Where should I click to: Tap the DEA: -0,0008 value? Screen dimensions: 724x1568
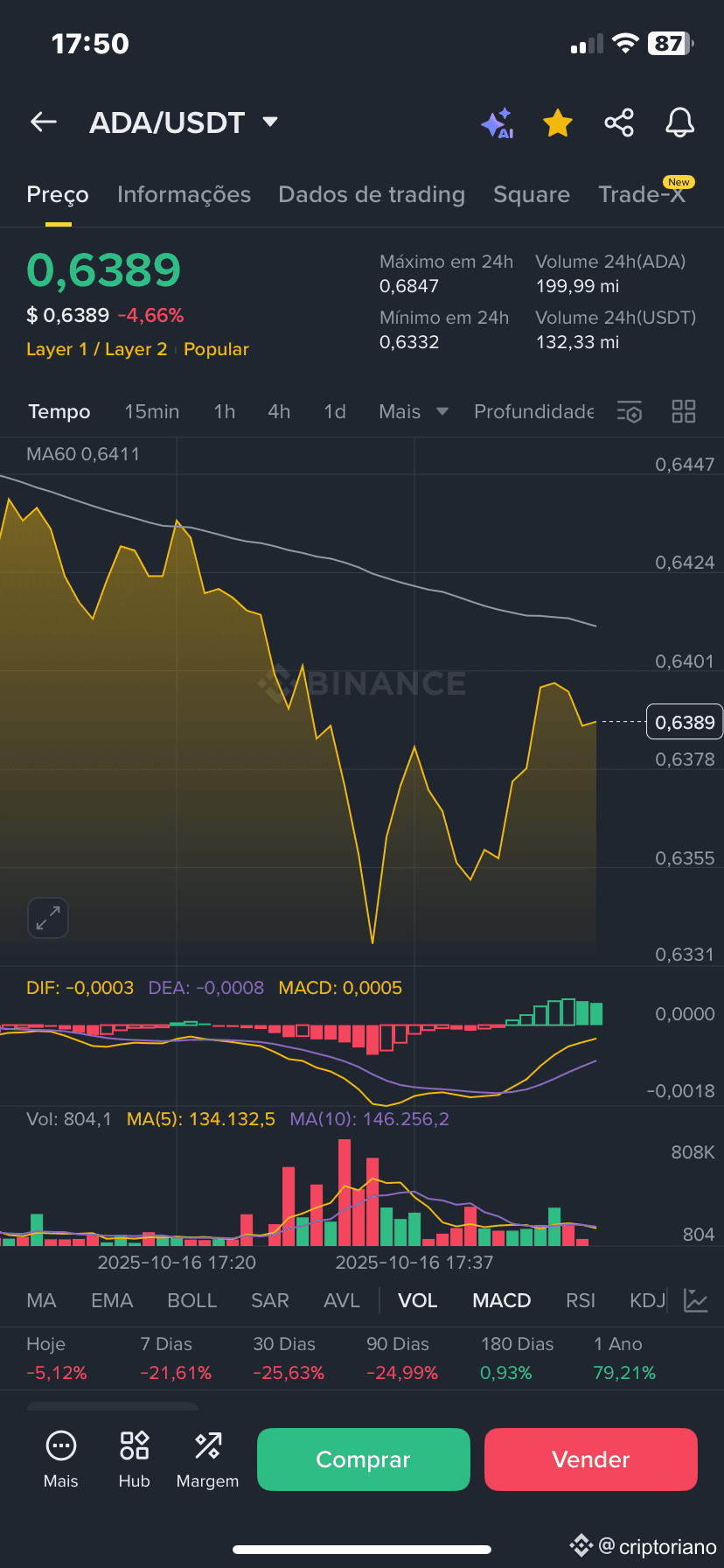[x=206, y=988]
